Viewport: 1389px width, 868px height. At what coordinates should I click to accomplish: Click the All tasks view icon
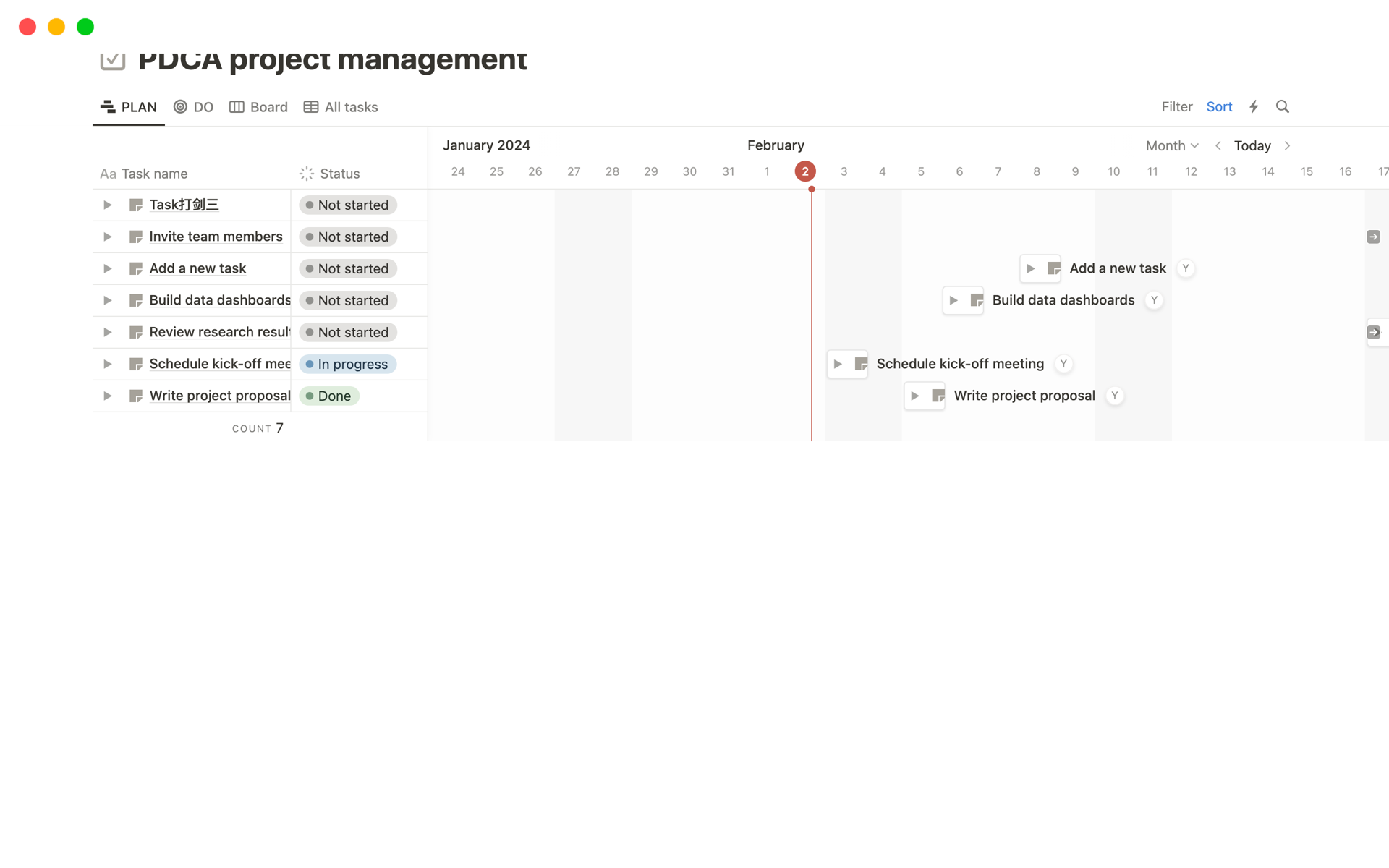[311, 107]
